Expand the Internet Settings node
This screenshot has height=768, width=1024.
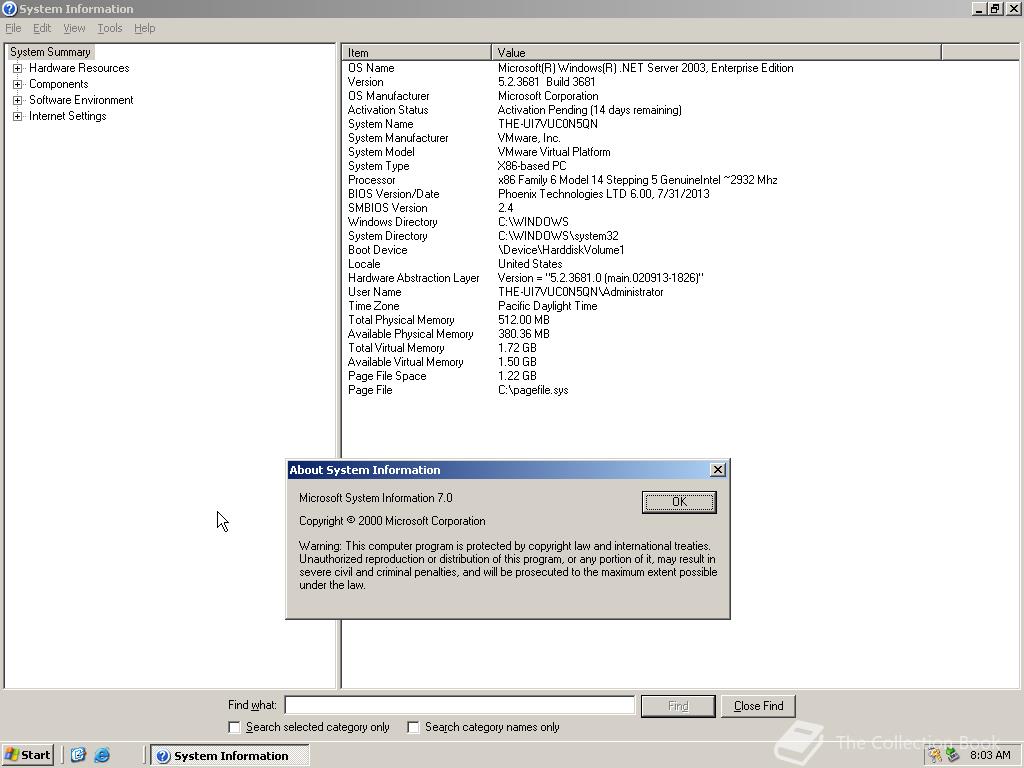pyautogui.click(x=18, y=116)
